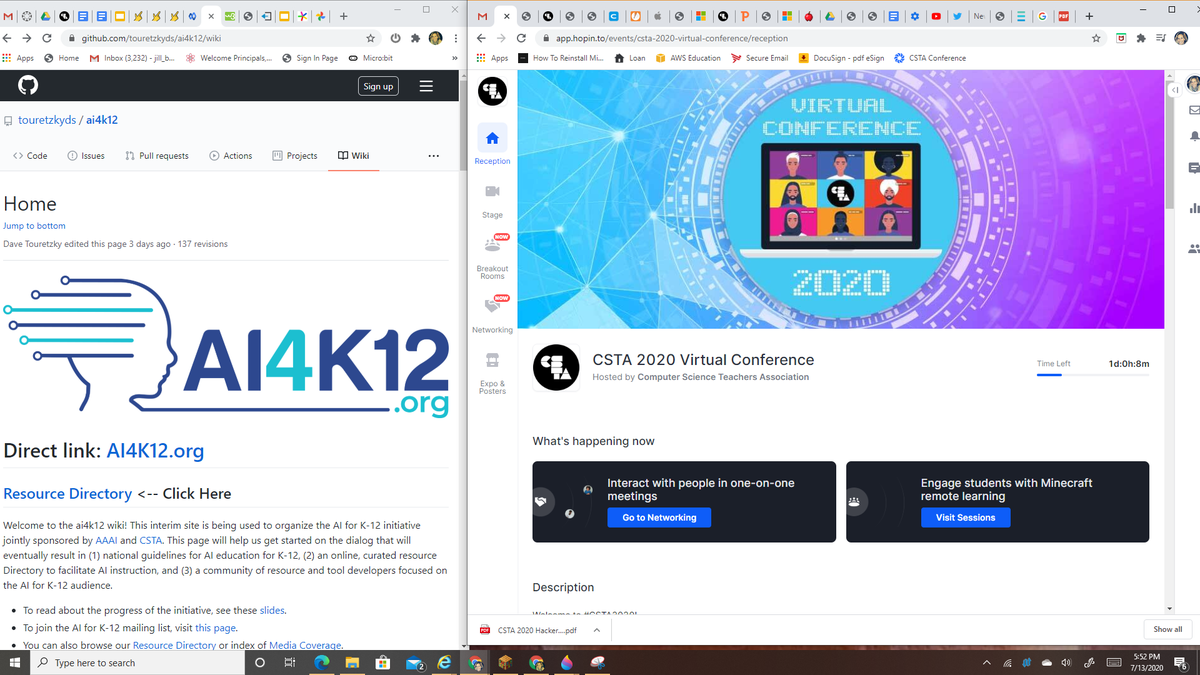
Task: Click the Go to Networking button
Action: coord(659,517)
